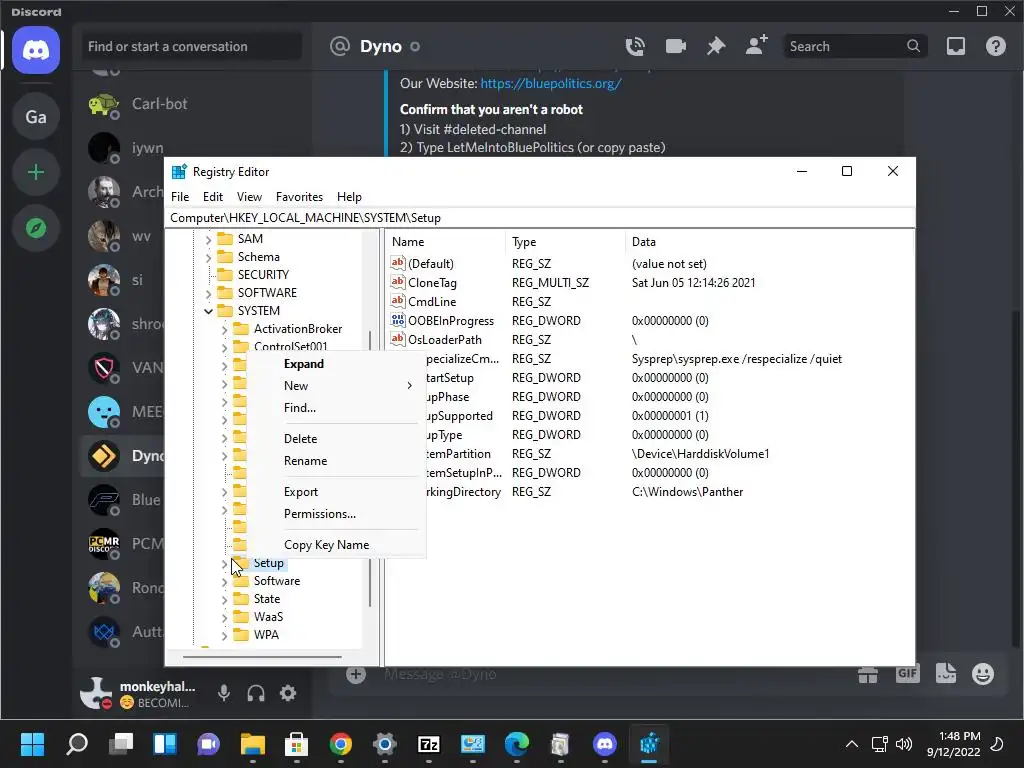The width and height of the screenshot is (1024, 768).
Task: Open Google Chrome from taskbar
Action: point(340,744)
